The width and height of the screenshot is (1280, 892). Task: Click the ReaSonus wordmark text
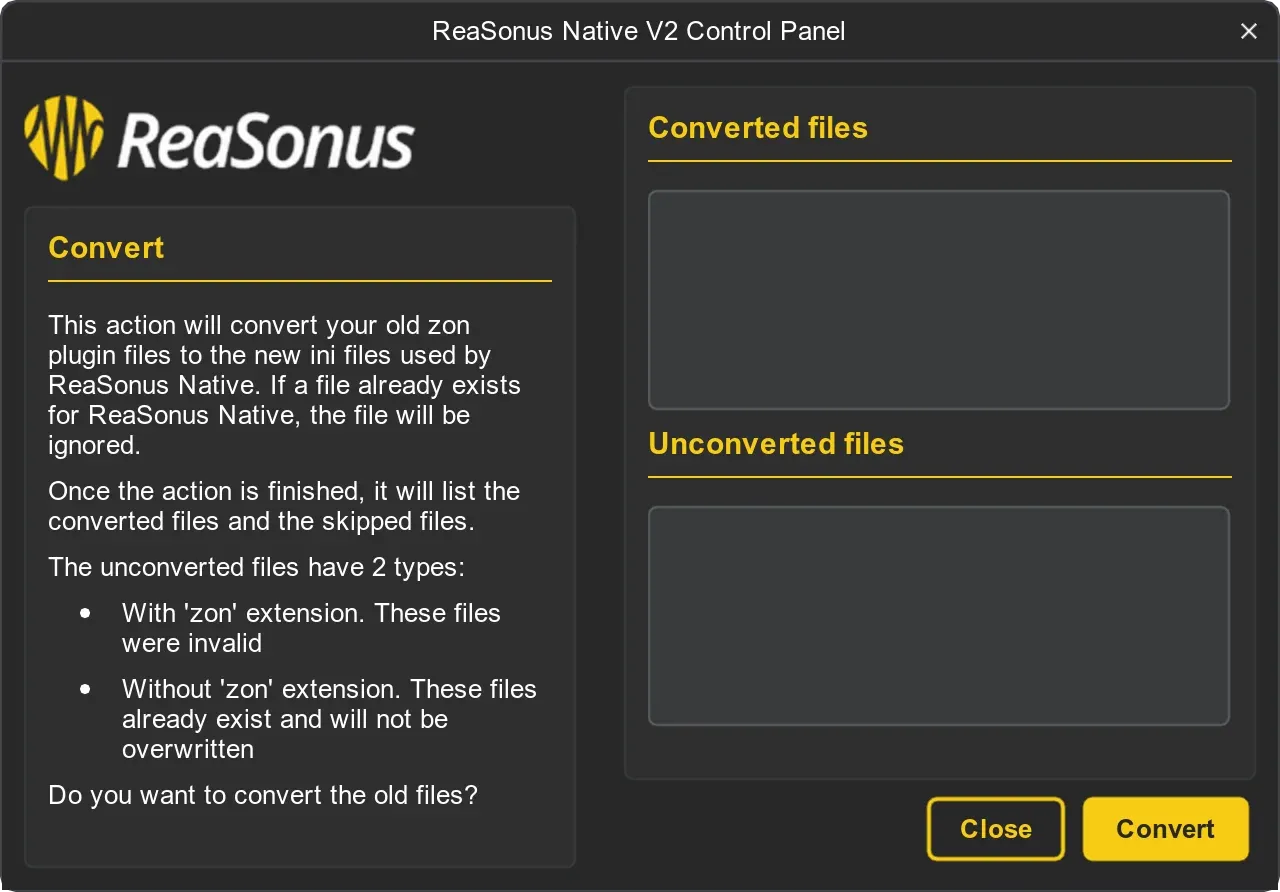[266, 141]
